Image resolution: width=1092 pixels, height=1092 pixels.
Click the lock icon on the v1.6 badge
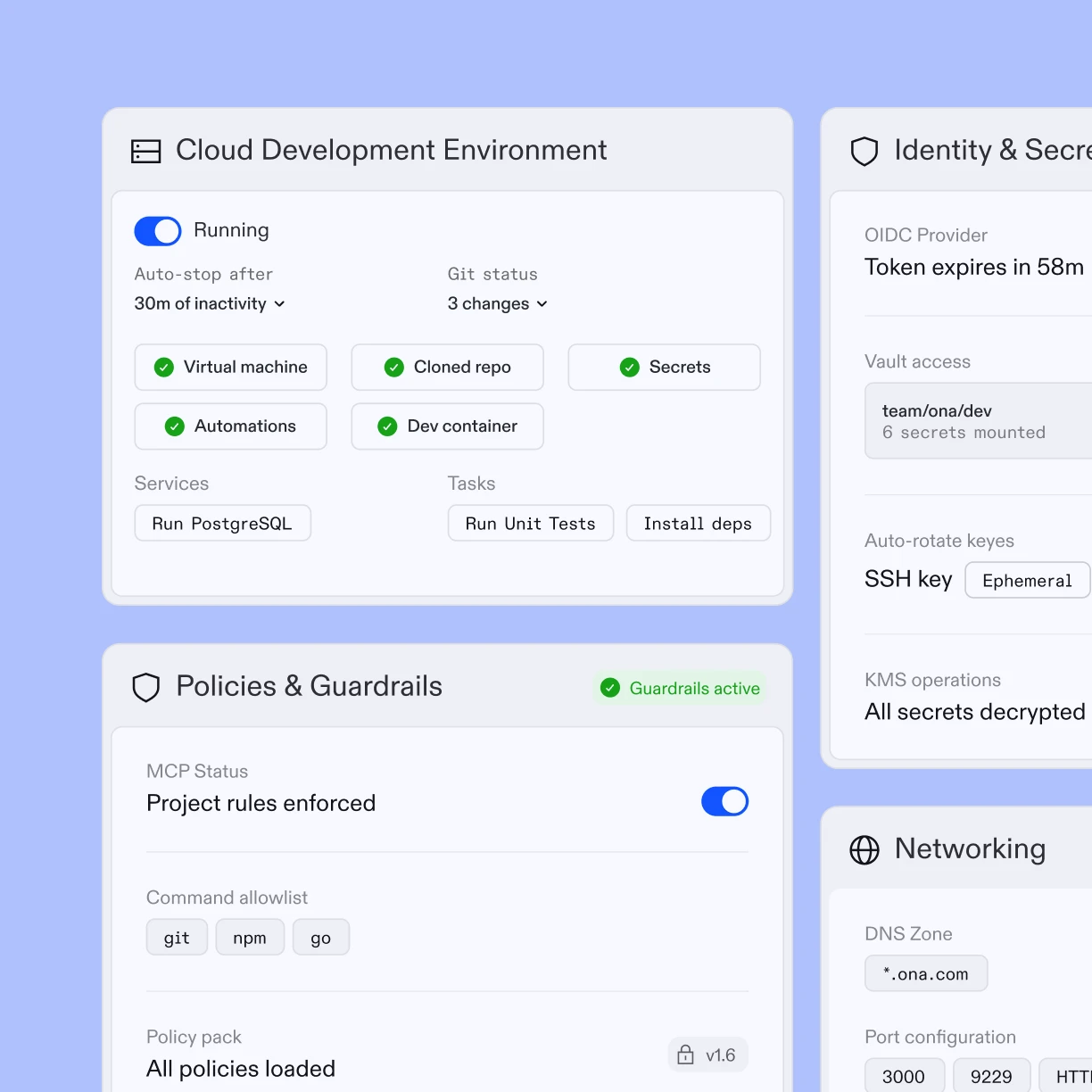pyautogui.click(x=685, y=1055)
